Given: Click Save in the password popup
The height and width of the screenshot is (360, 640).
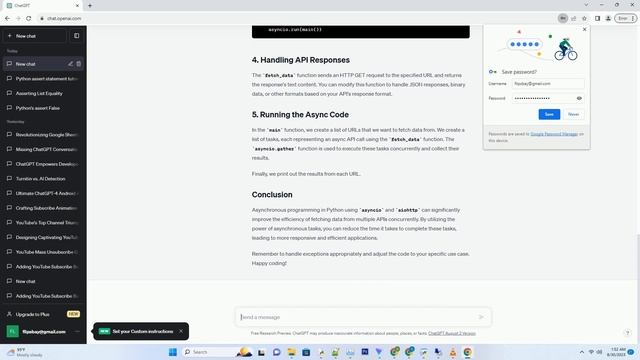Looking at the screenshot, I should [549, 114].
